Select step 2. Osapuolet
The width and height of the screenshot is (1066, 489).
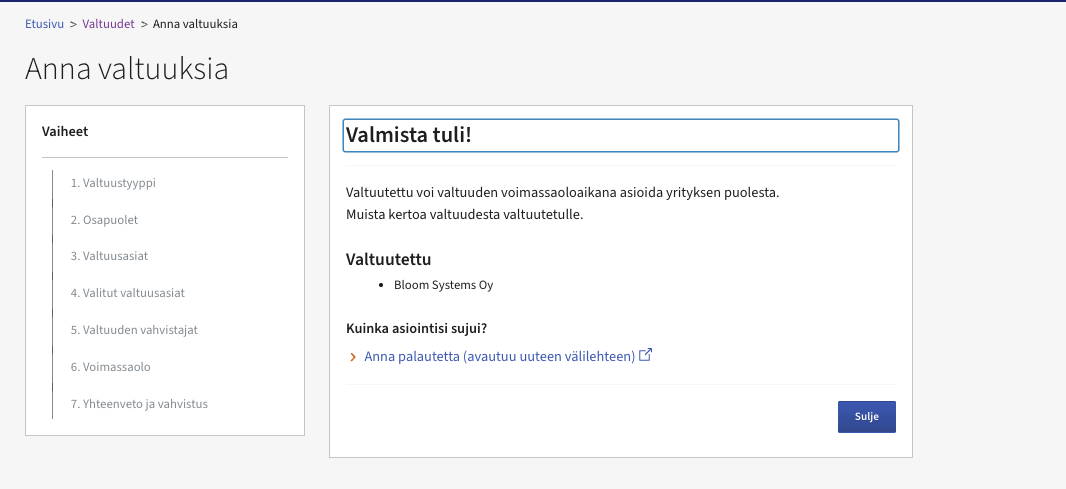click(x=104, y=220)
